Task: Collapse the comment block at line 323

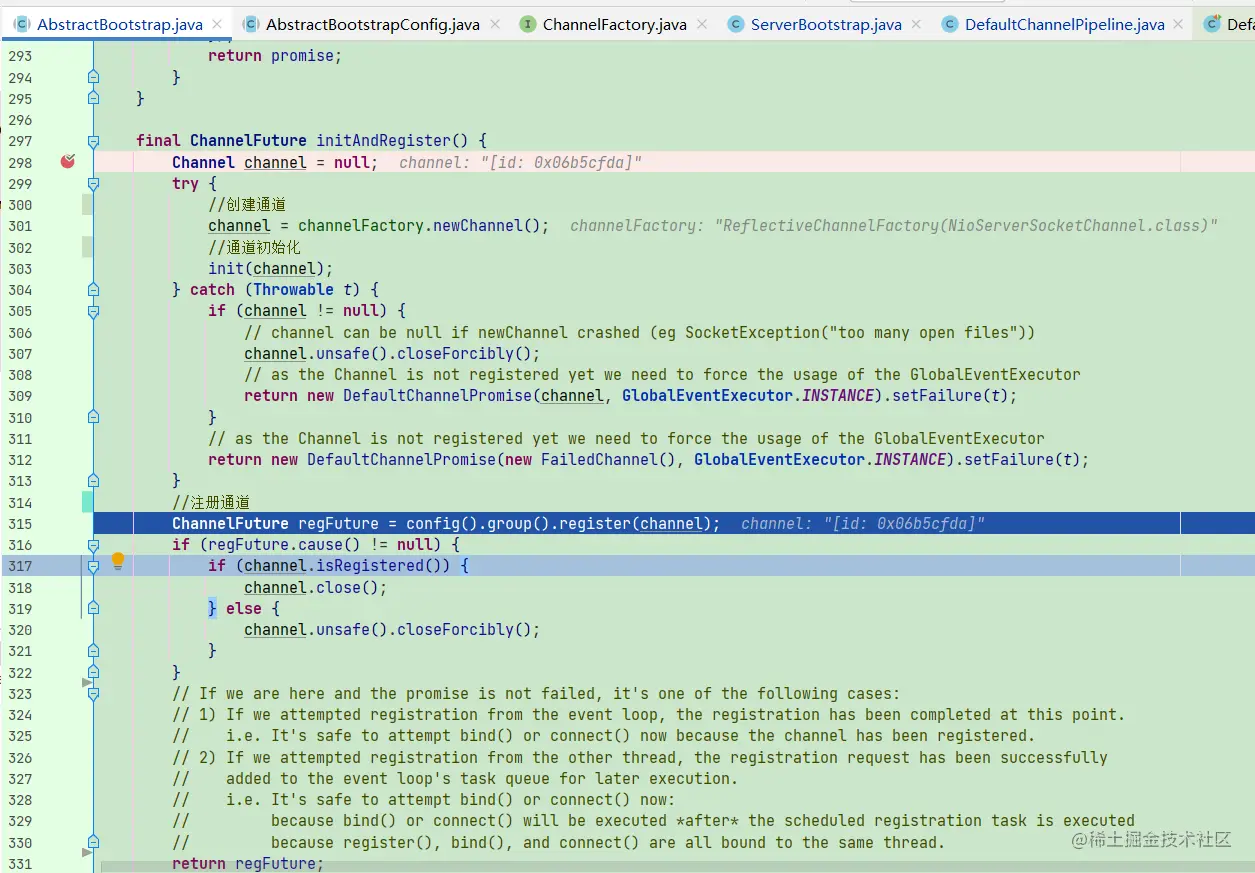Action: [x=93, y=693]
